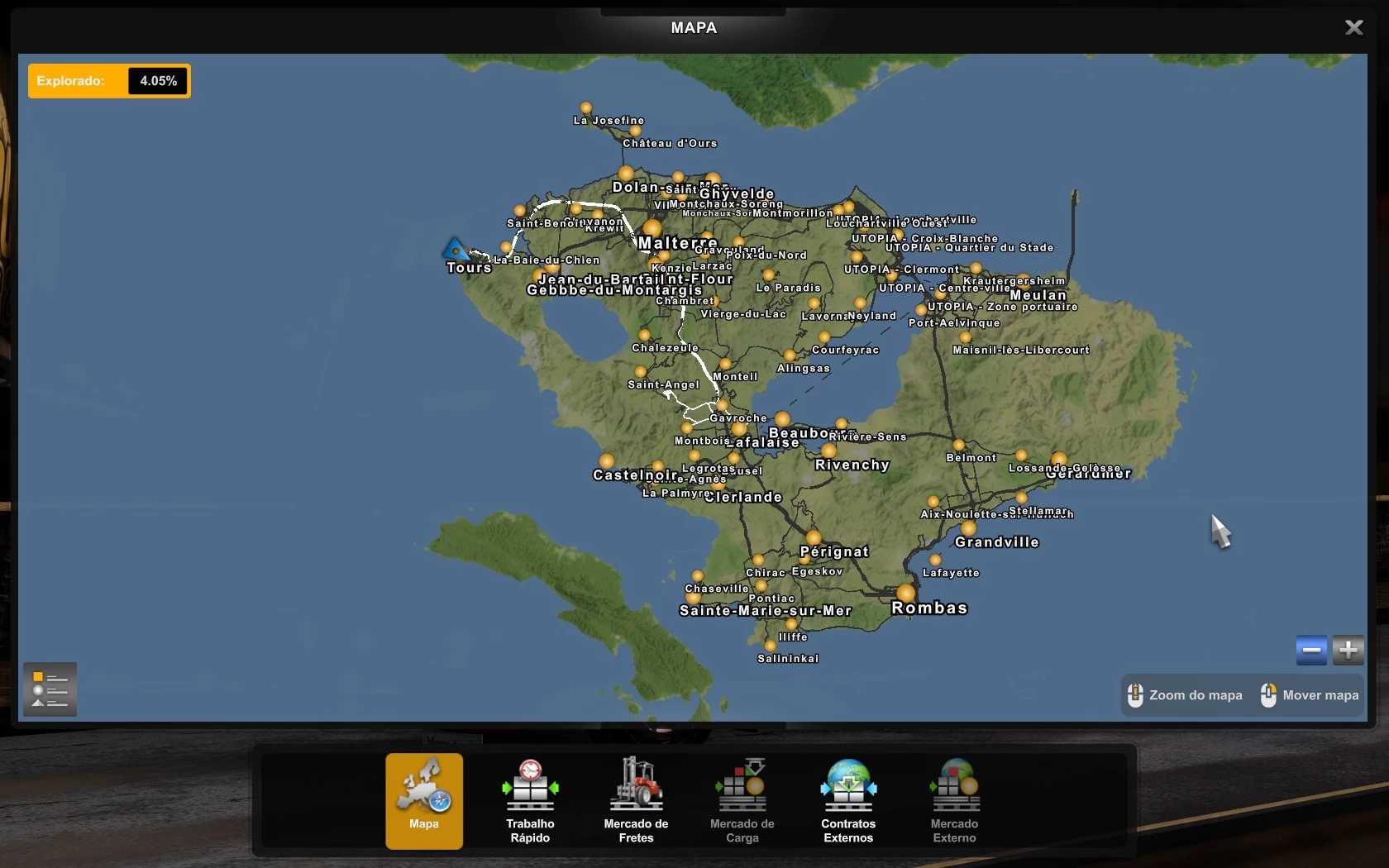Click the Zoom do mapa hint
This screenshot has width=1389, height=868.
click(x=1186, y=695)
